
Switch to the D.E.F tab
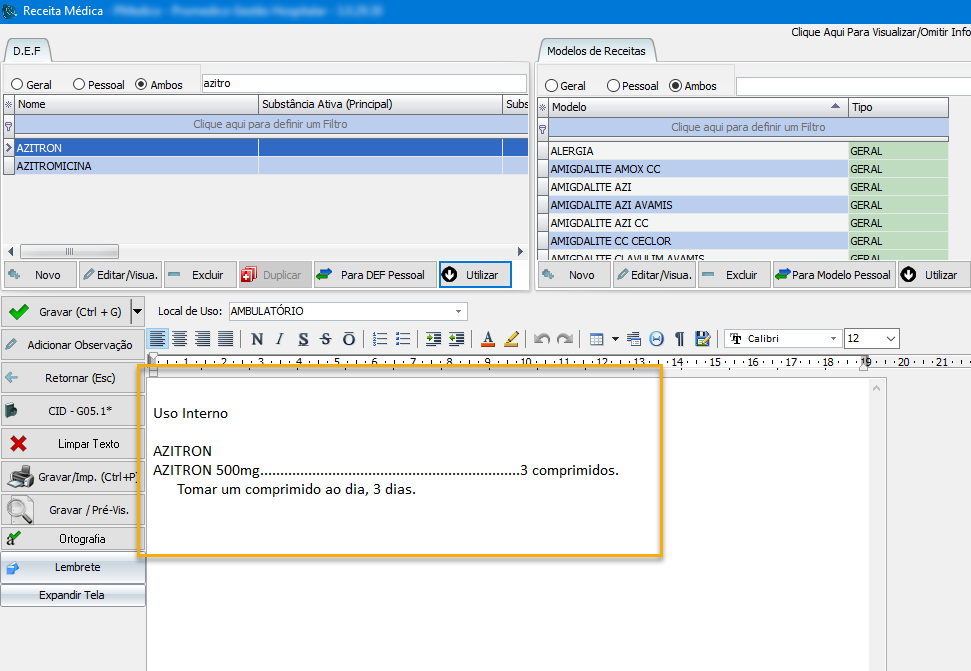click(x=26, y=50)
